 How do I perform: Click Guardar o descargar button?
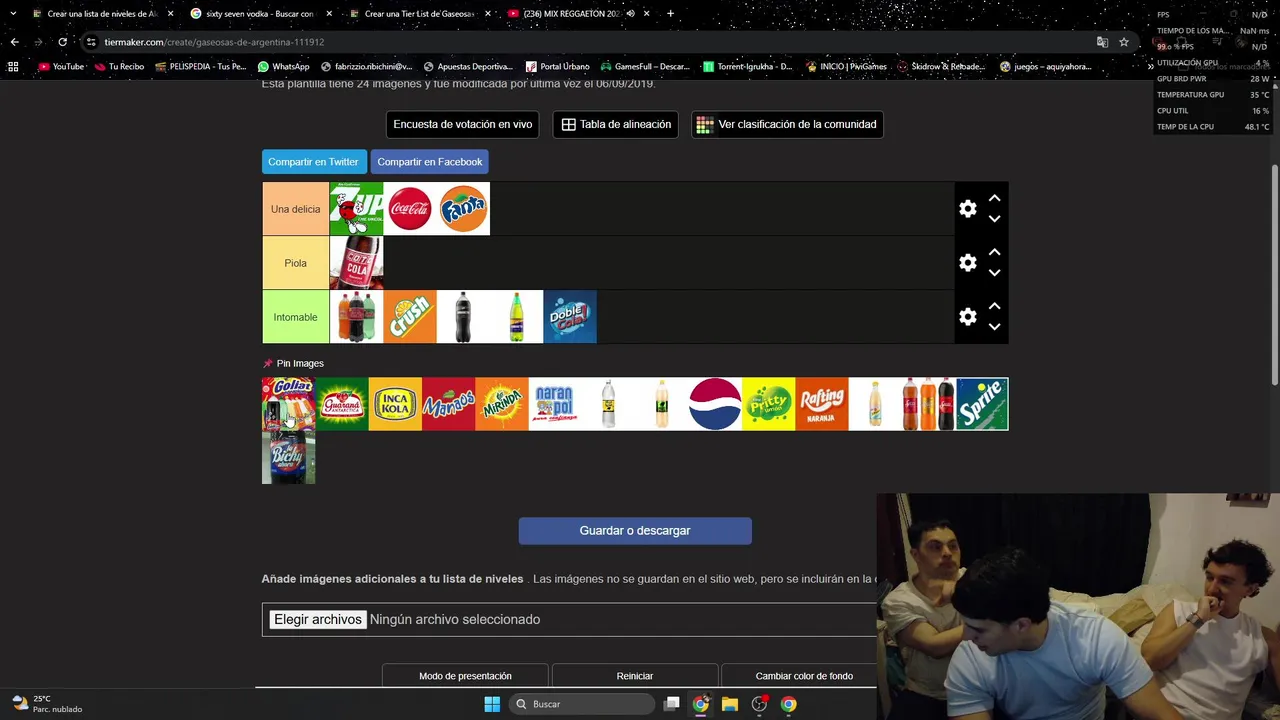[635, 531]
